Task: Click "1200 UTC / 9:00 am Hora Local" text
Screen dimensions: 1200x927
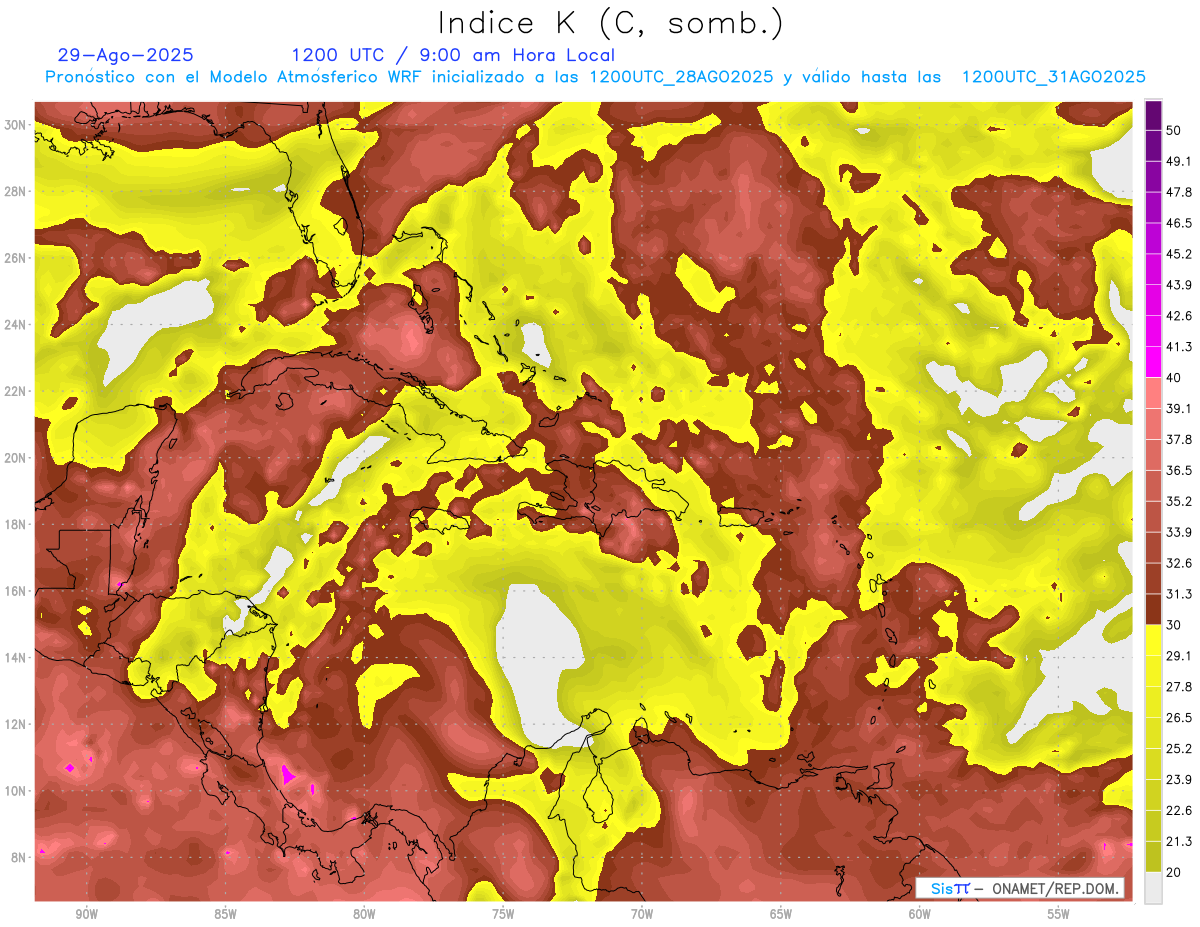Action: (453, 55)
